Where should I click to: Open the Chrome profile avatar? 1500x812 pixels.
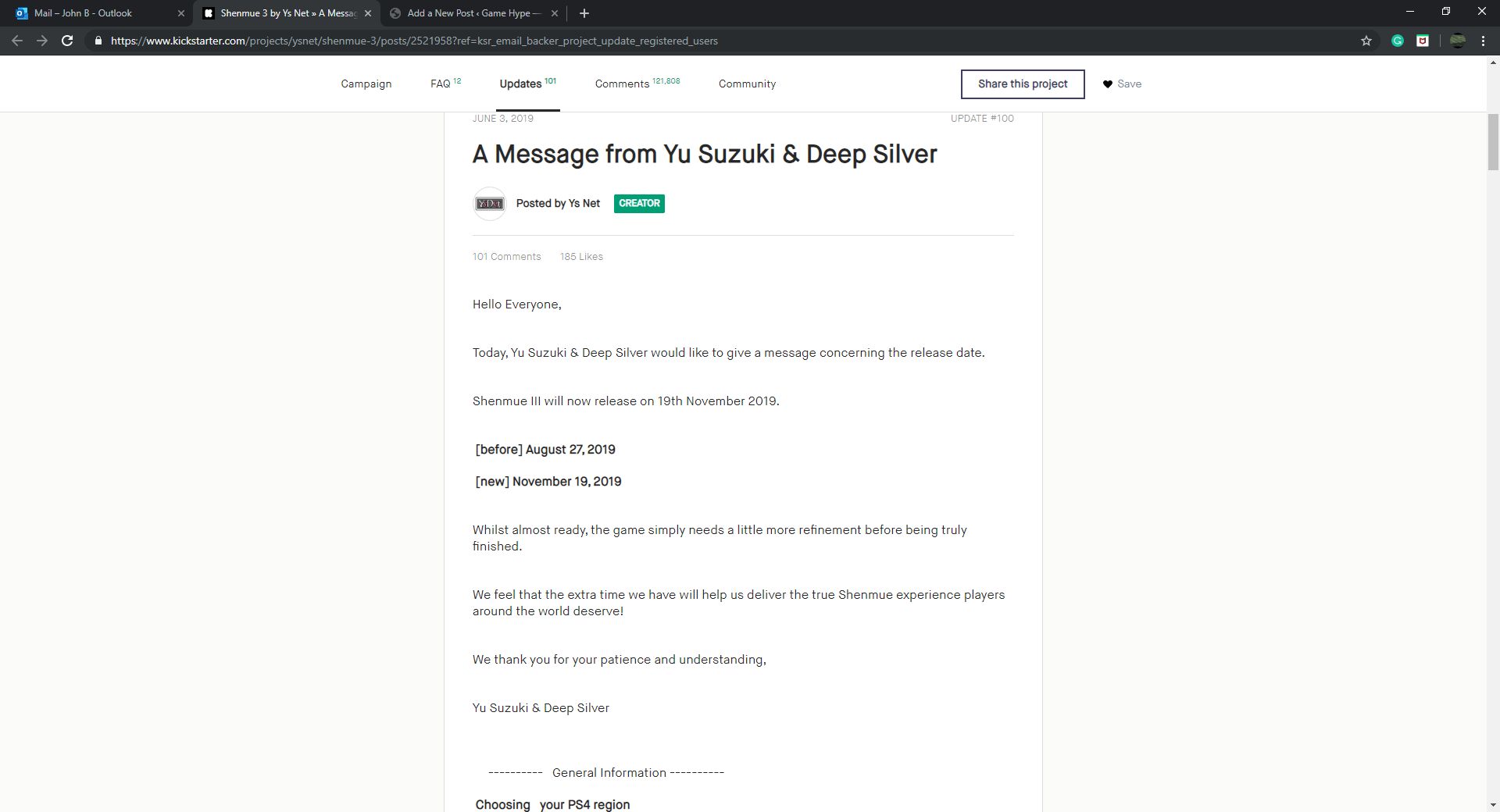[x=1458, y=41]
